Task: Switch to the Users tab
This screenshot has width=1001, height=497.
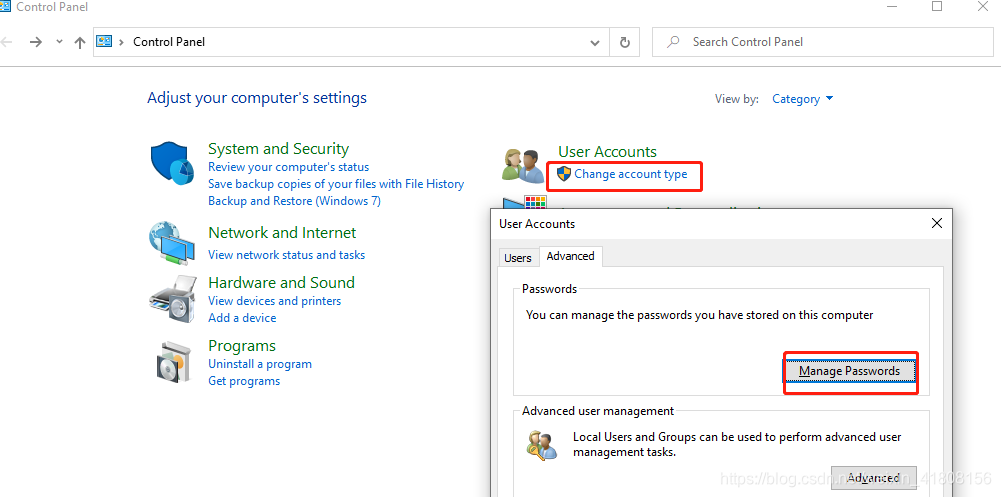Action: [518, 258]
